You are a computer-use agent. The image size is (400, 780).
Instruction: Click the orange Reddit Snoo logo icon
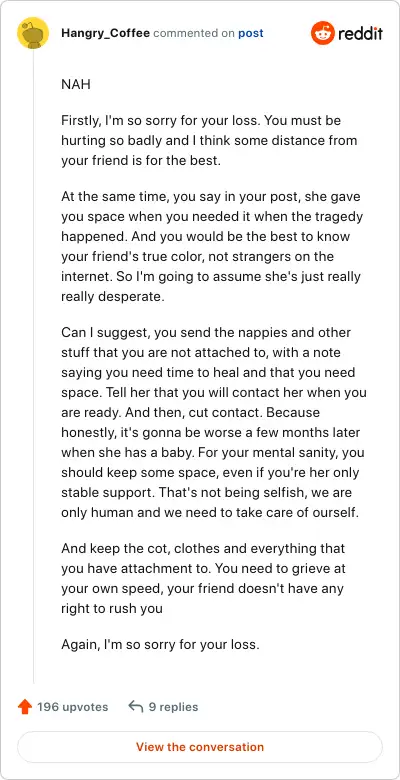point(323,33)
